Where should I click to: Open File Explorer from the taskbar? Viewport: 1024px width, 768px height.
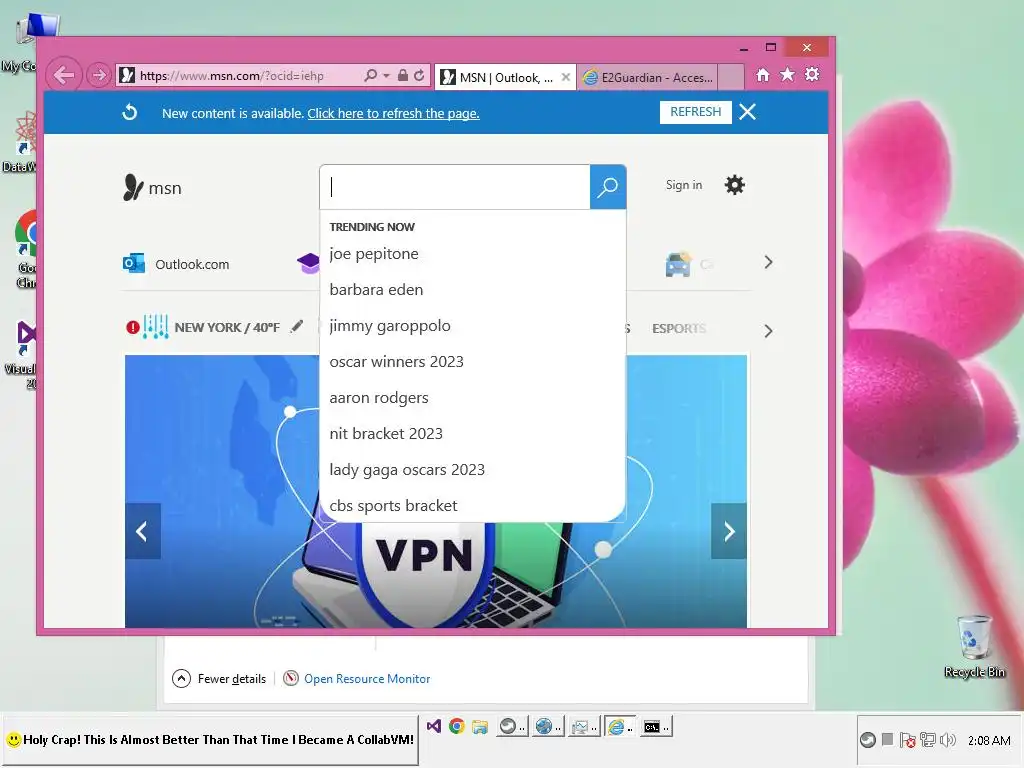pos(479,726)
